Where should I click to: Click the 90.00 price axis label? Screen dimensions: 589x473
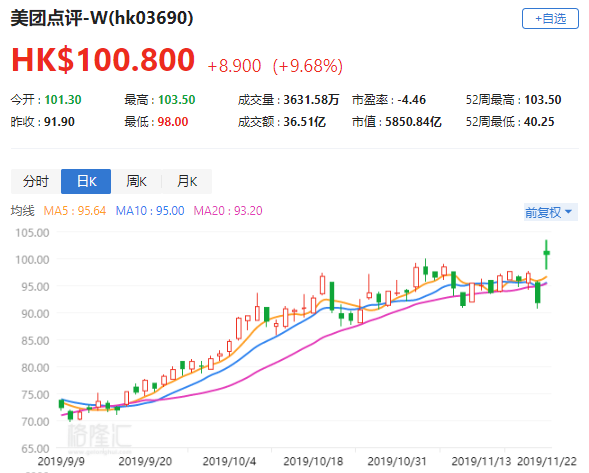tap(35, 314)
